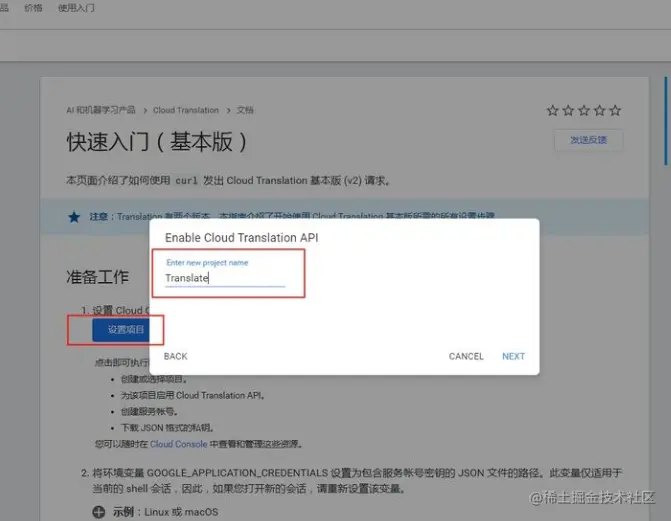Open the 文档 breadcrumb link

click(245, 110)
